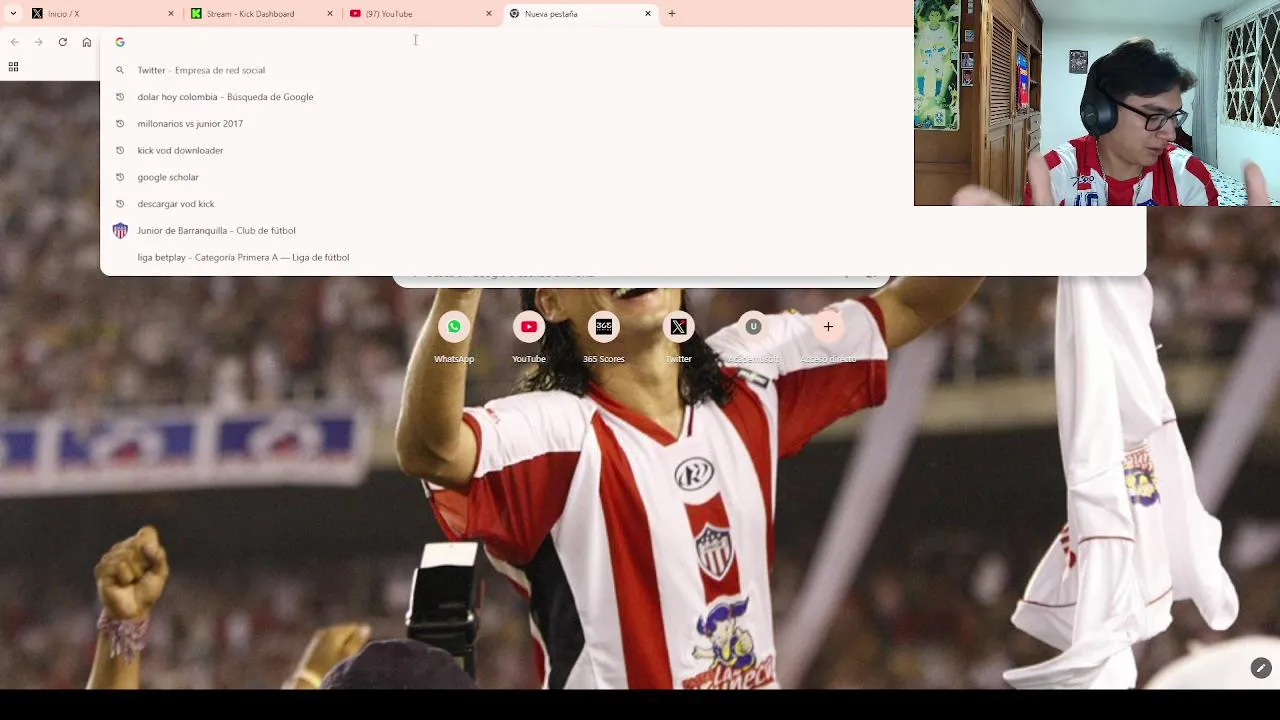
Task: Click the Junior de Barranquilla crest icon
Action: pos(120,231)
